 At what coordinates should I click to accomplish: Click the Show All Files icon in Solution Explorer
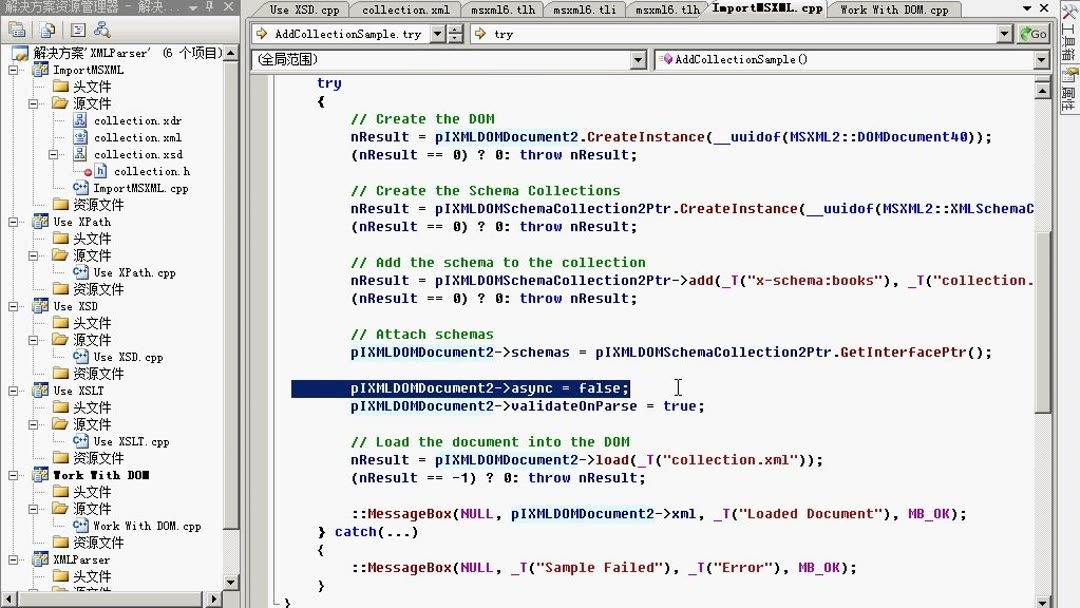46,30
